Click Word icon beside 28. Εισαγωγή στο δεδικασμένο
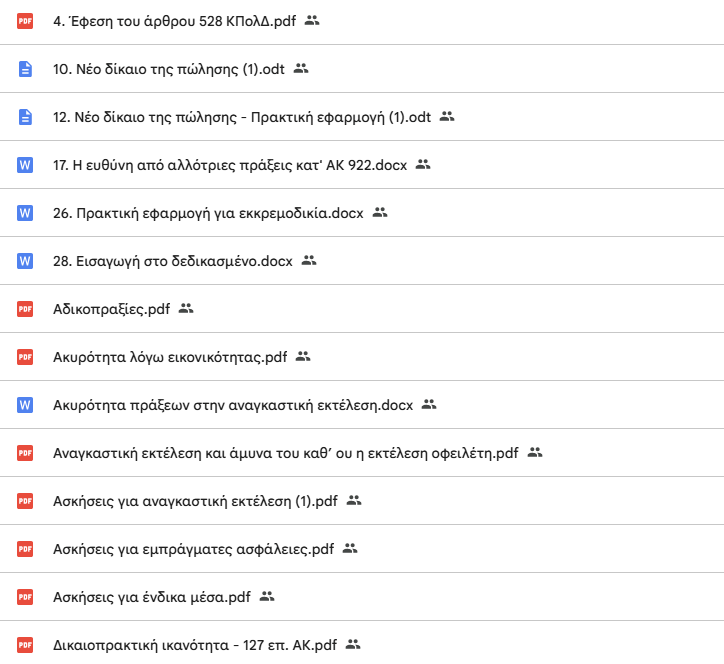Viewport: 724px width, 664px height. click(26, 261)
